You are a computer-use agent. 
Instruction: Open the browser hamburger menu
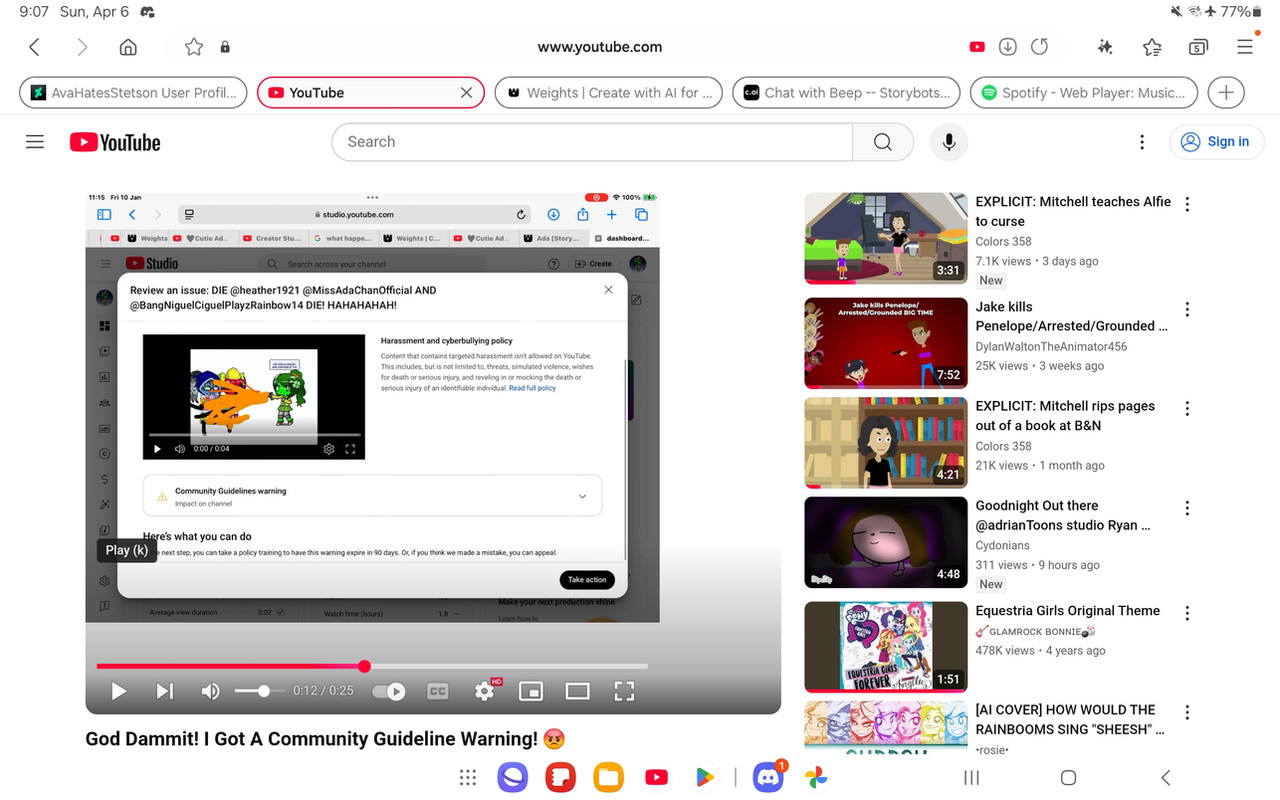point(1245,47)
